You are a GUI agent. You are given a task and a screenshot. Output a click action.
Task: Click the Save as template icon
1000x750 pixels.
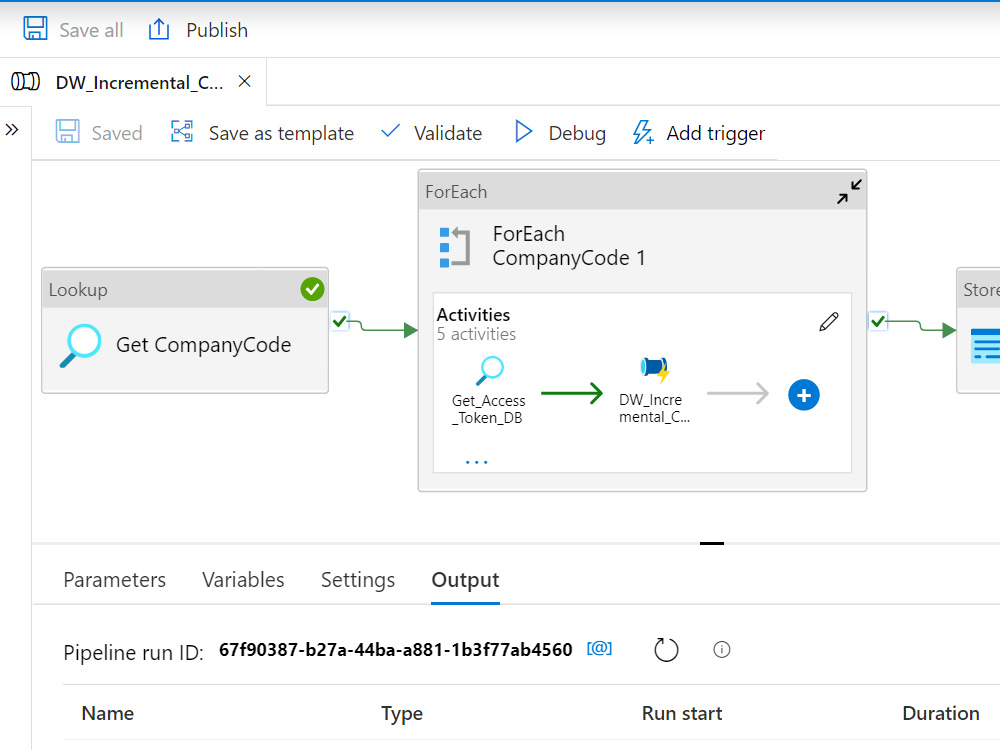coord(182,131)
